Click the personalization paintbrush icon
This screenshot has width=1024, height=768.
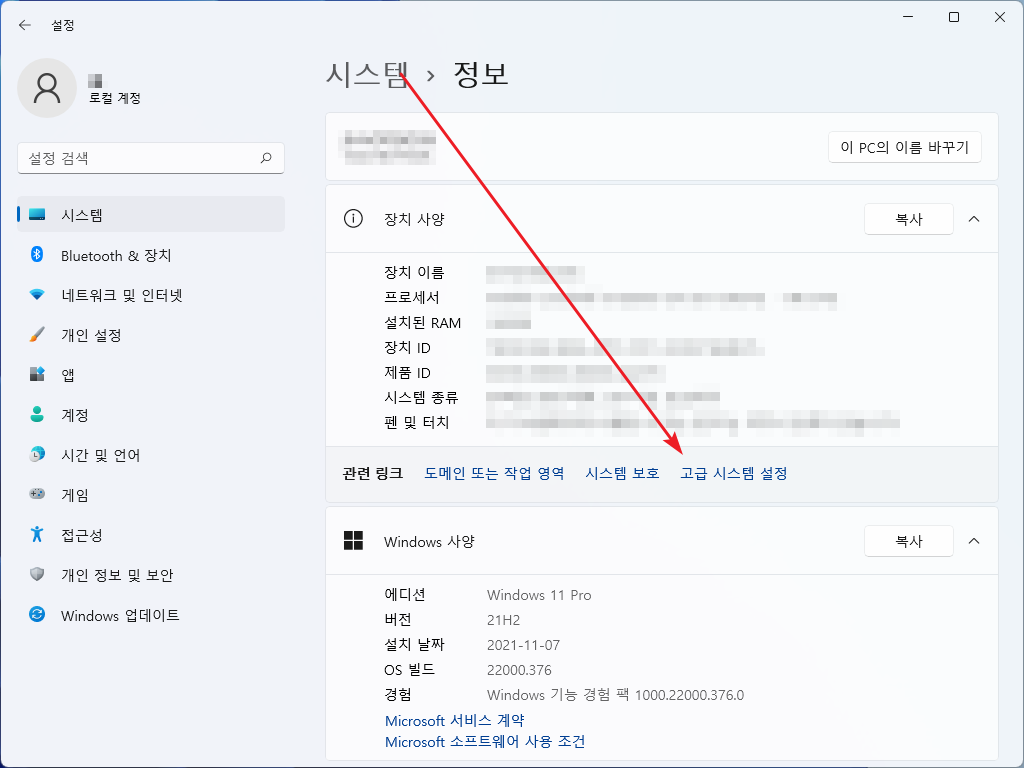tap(37, 334)
